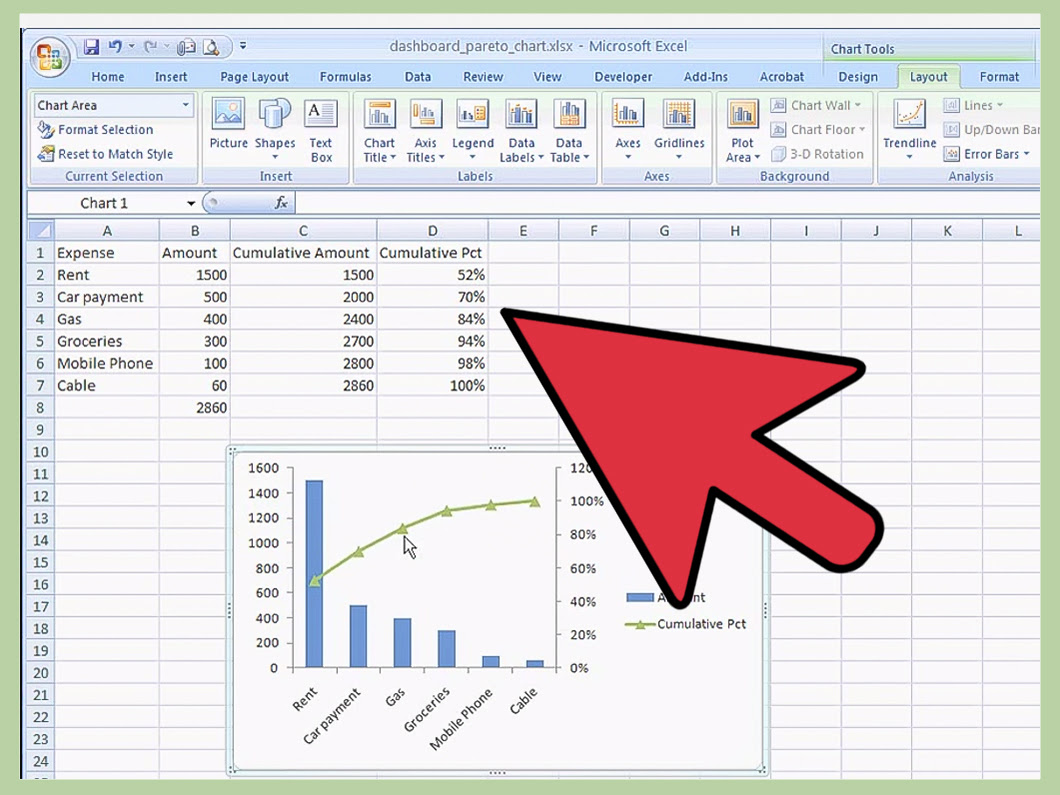Open the Shapes gallery
The height and width of the screenshot is (795, 1060).
tap(274, 130)
